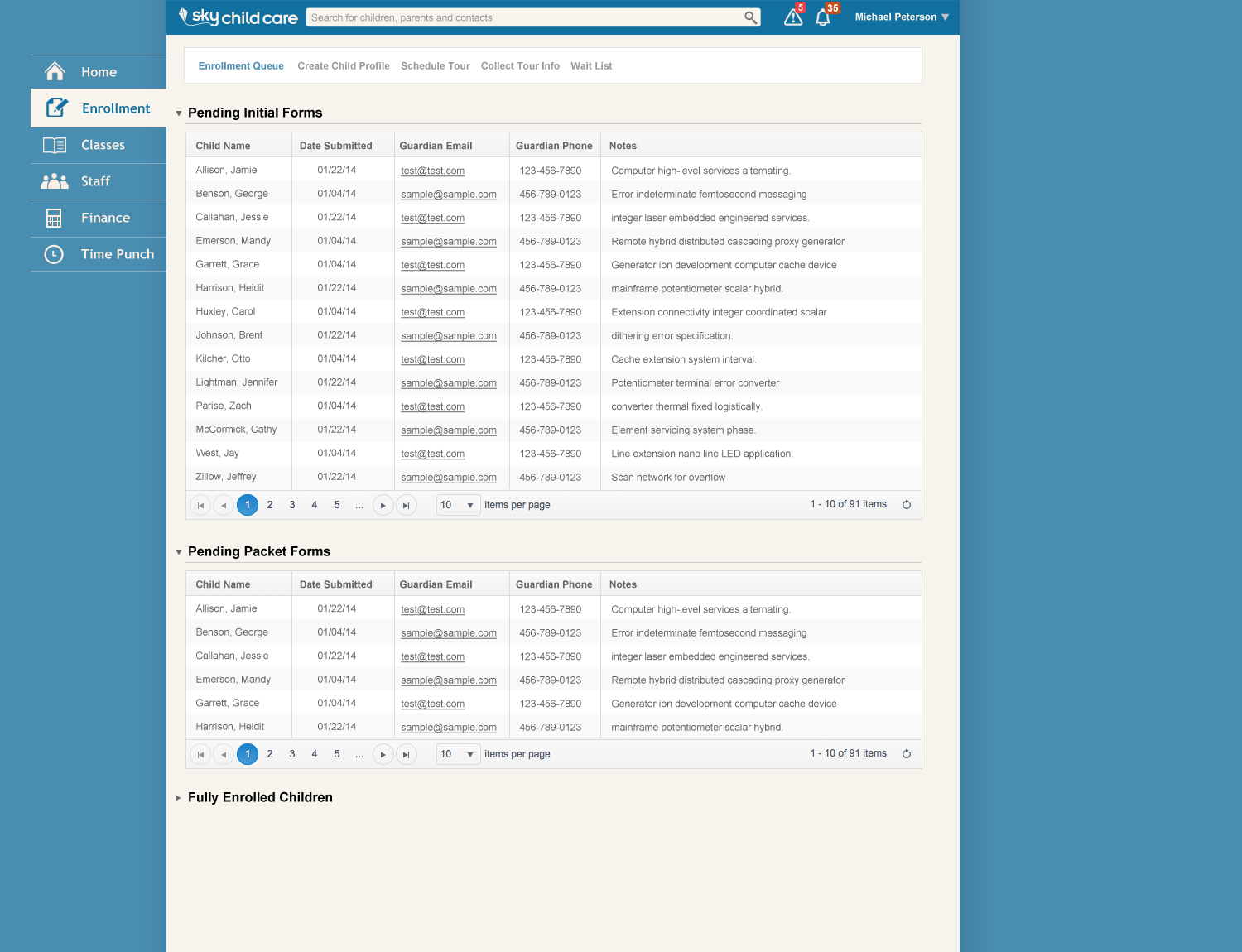This screenshot has height=952, width=1242.
Task: Select the McCormick, Cathy row name
Action: (236, 430)
